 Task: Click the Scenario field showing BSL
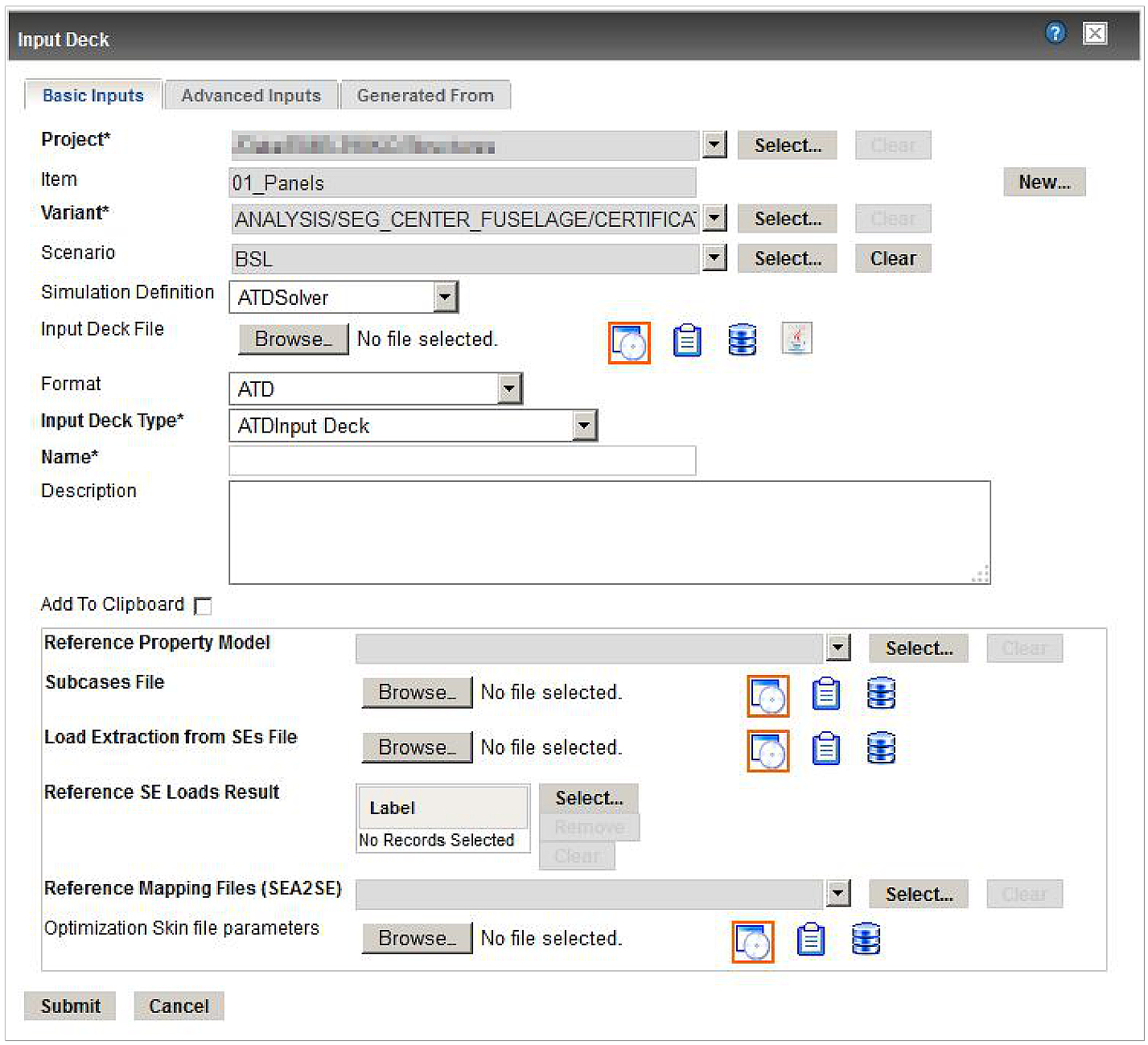point(465,259)
